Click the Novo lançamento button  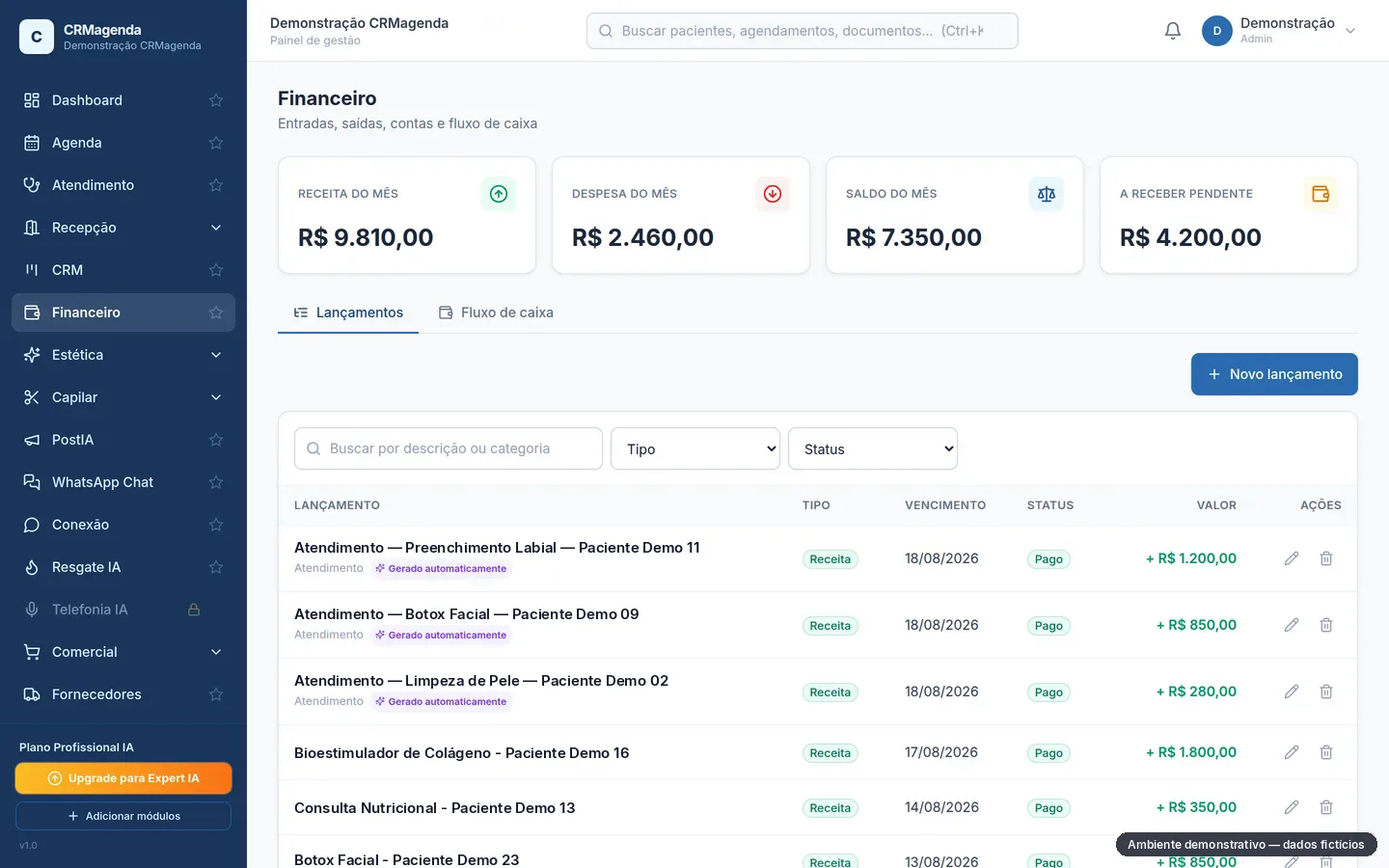(x=1274, y=374)
